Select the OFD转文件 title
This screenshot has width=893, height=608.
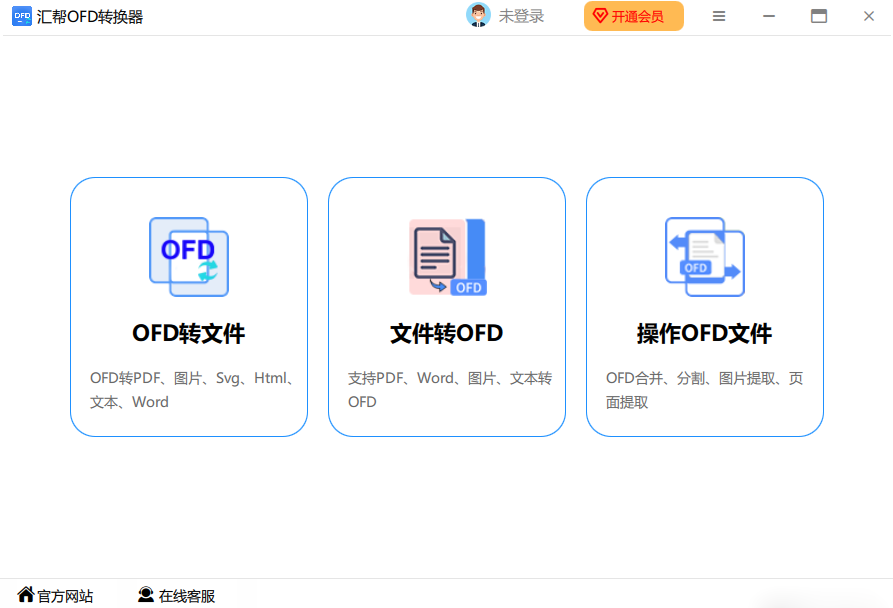[x=189, y=333]
